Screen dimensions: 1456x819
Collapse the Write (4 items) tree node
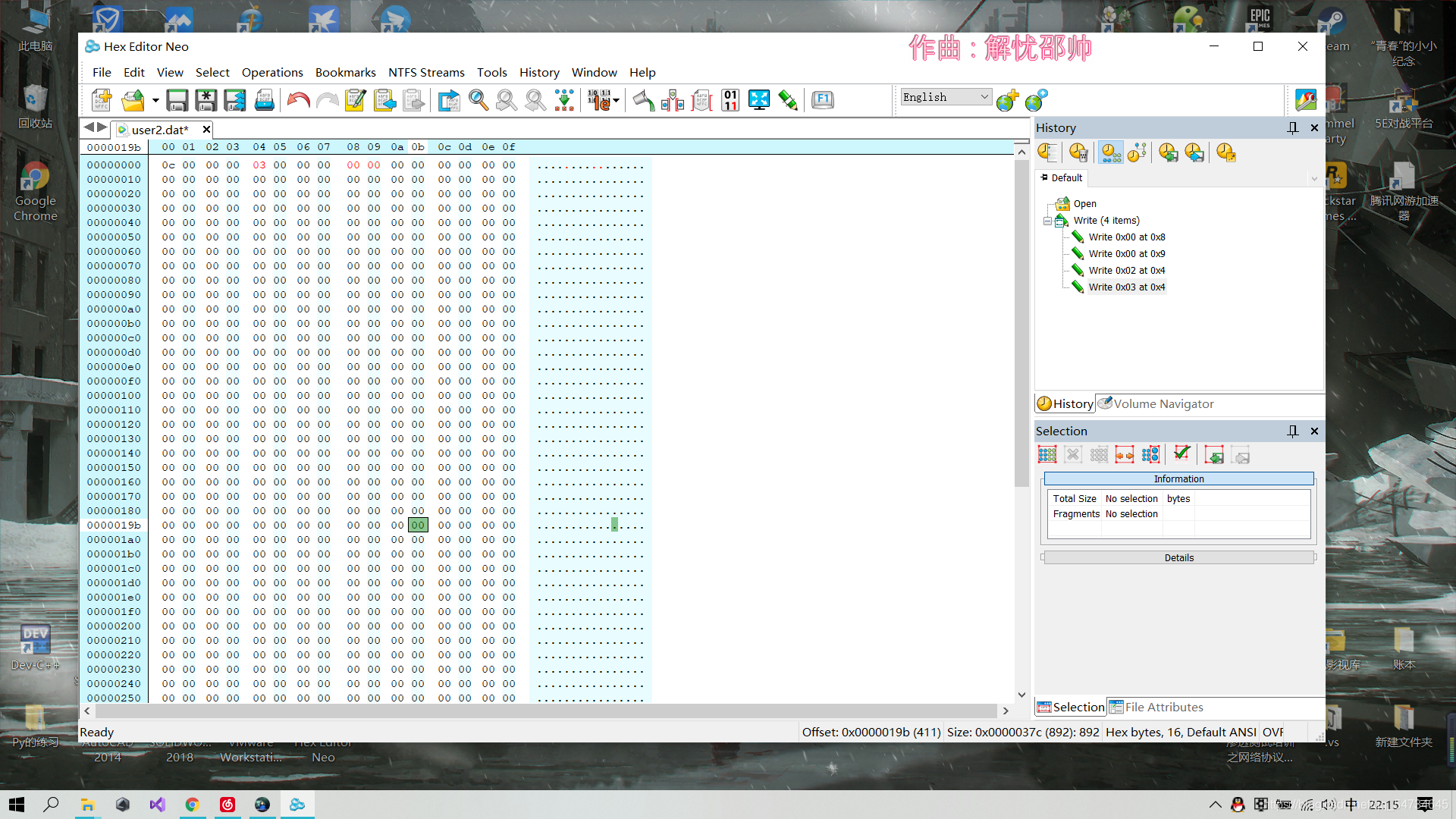pos(1047,221)
